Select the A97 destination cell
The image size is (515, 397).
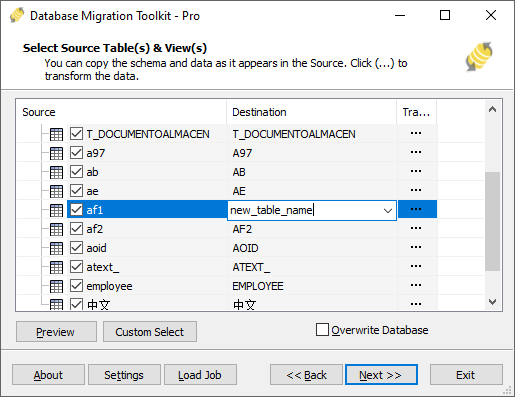pos(312,153)
